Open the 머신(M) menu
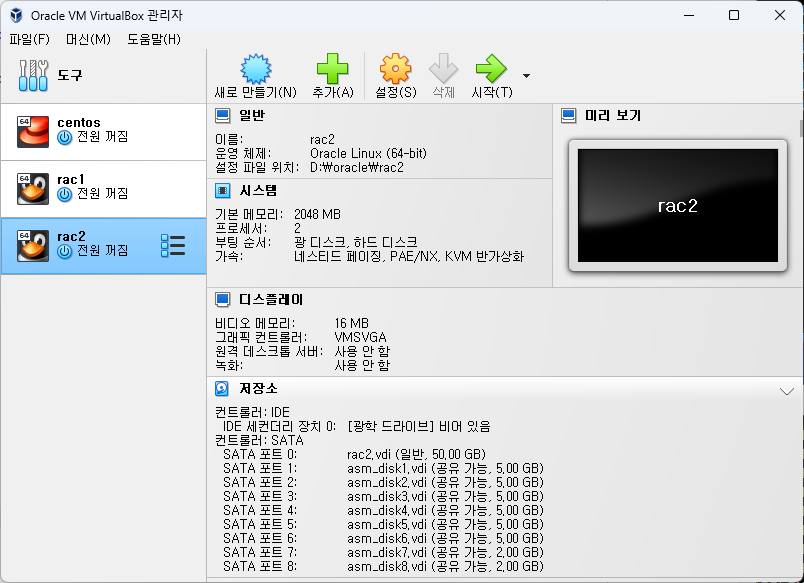Viewport: 804px width, 583px height. click(88, 39)
